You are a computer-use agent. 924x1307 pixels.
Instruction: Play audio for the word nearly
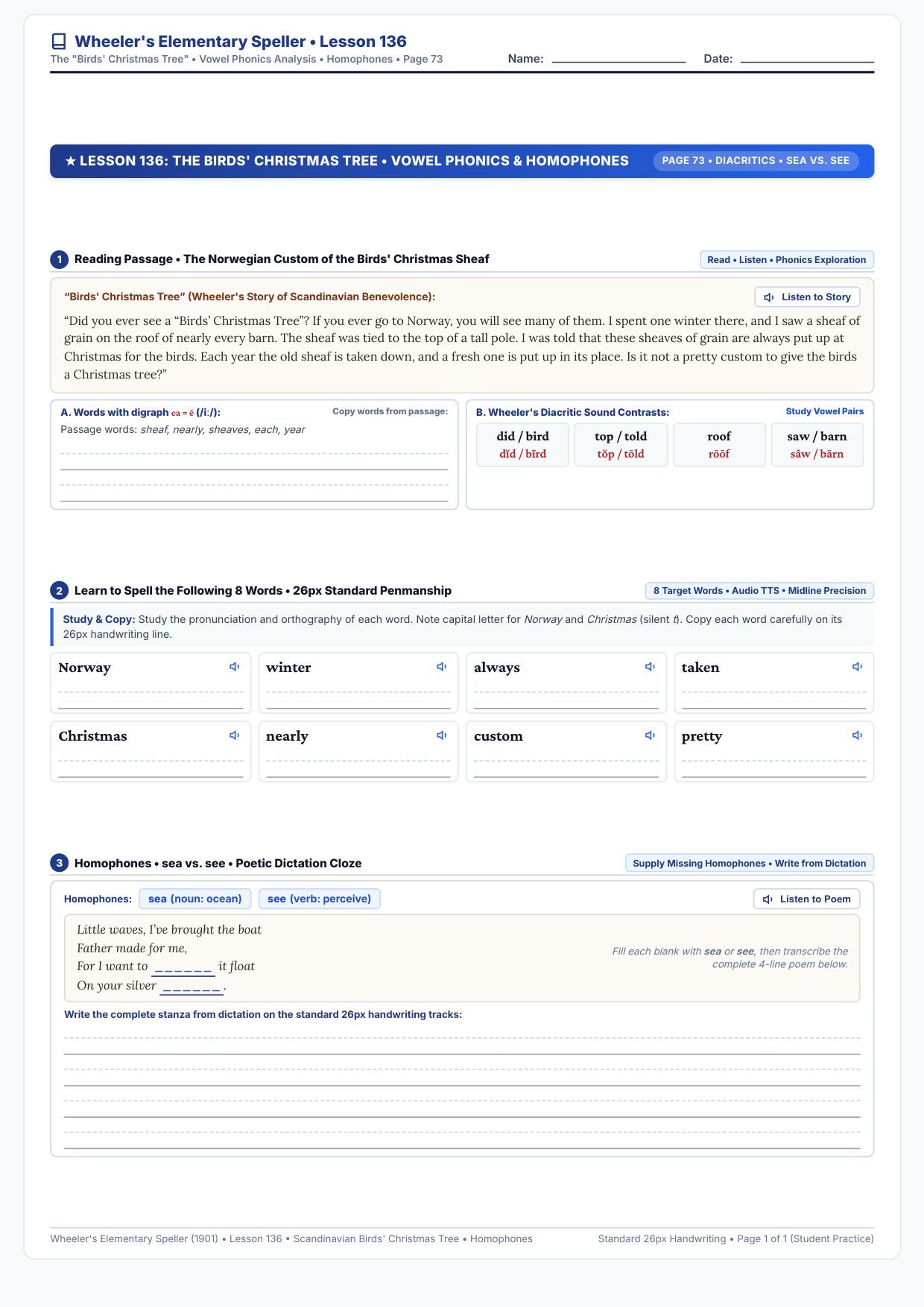click(442, 735)
